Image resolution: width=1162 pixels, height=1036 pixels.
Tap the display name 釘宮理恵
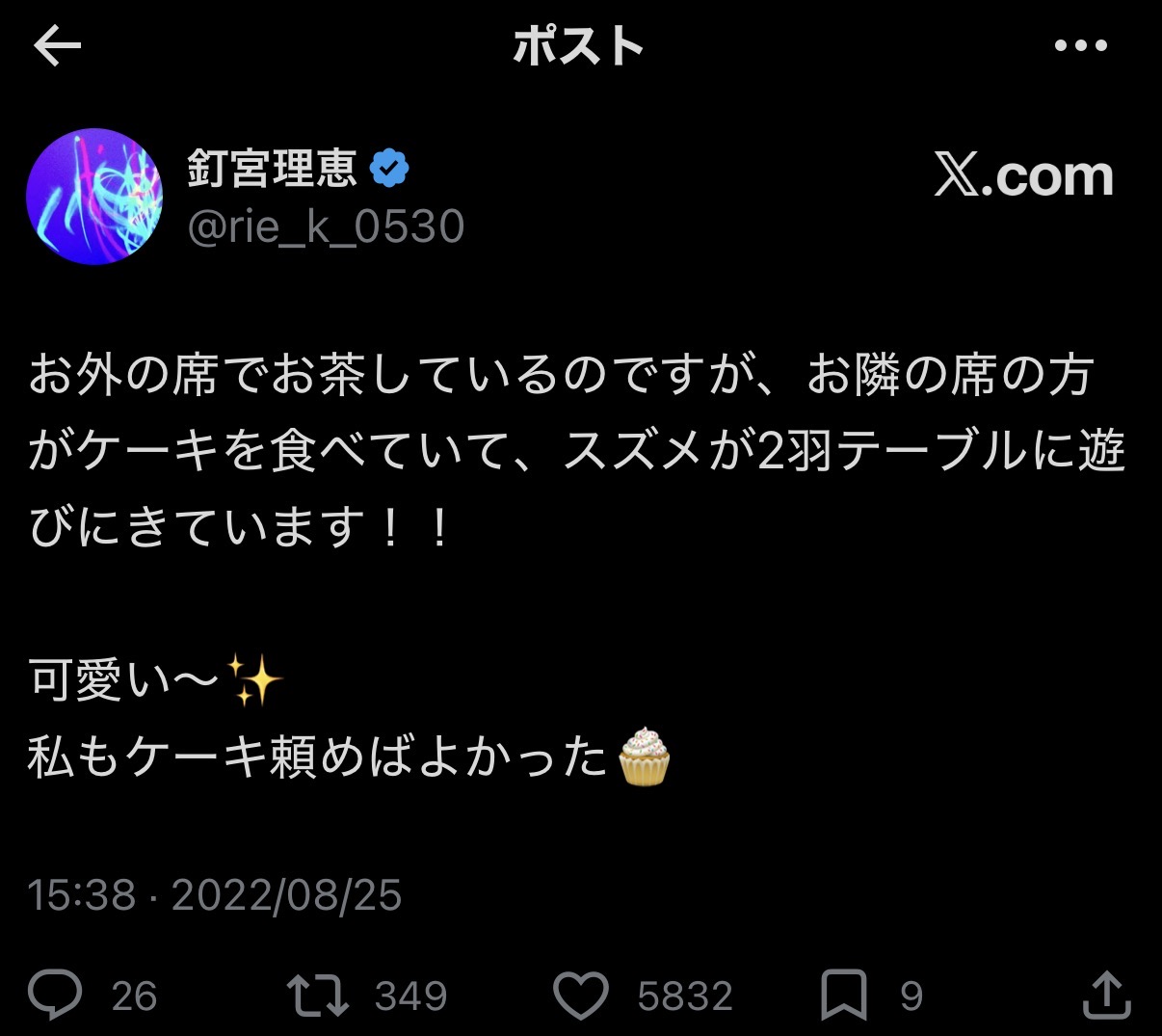273,168
